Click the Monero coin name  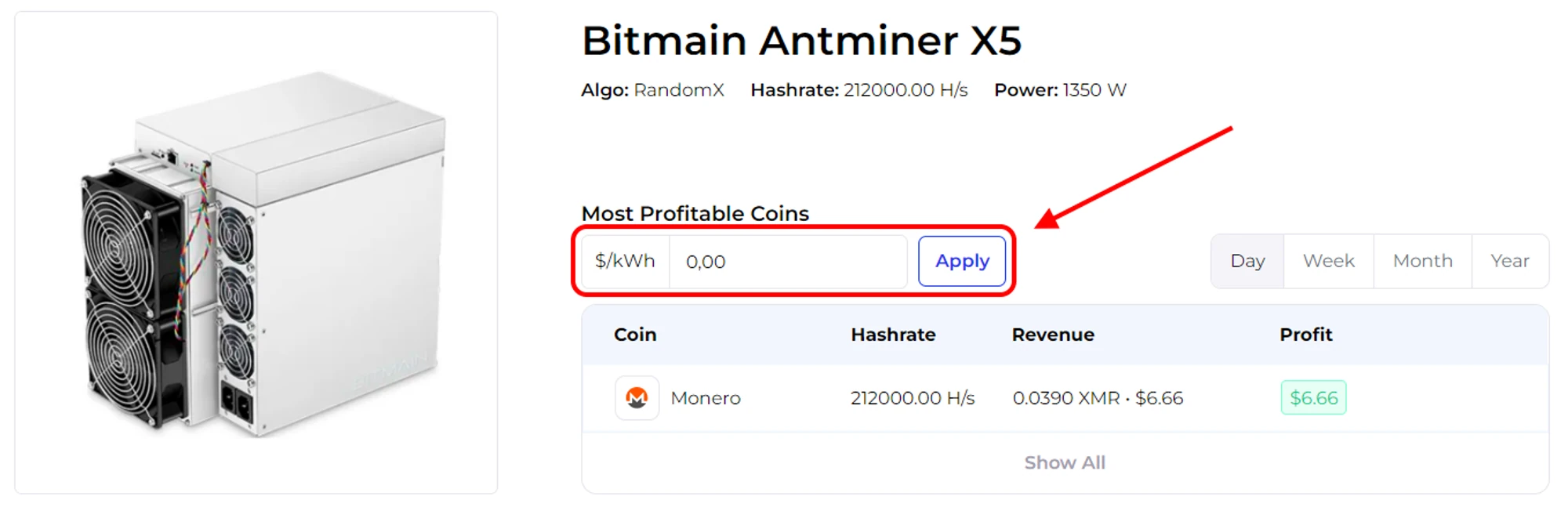click(x=706, y=398)
